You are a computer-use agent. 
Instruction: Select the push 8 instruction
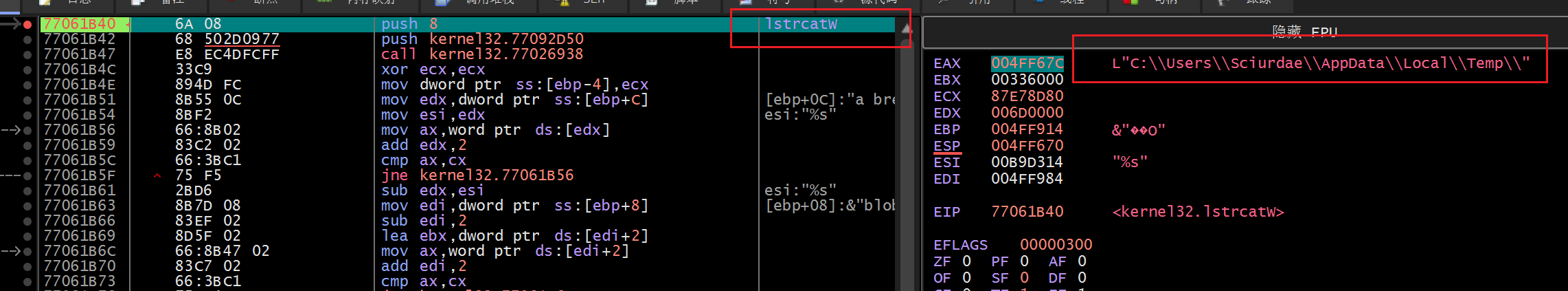[x=409, y=24]
